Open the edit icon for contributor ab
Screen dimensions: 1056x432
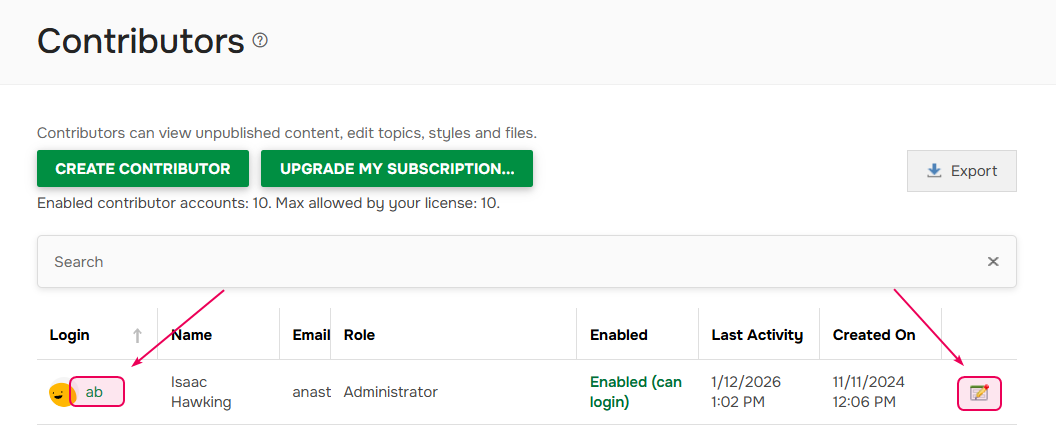coord(979,393)
